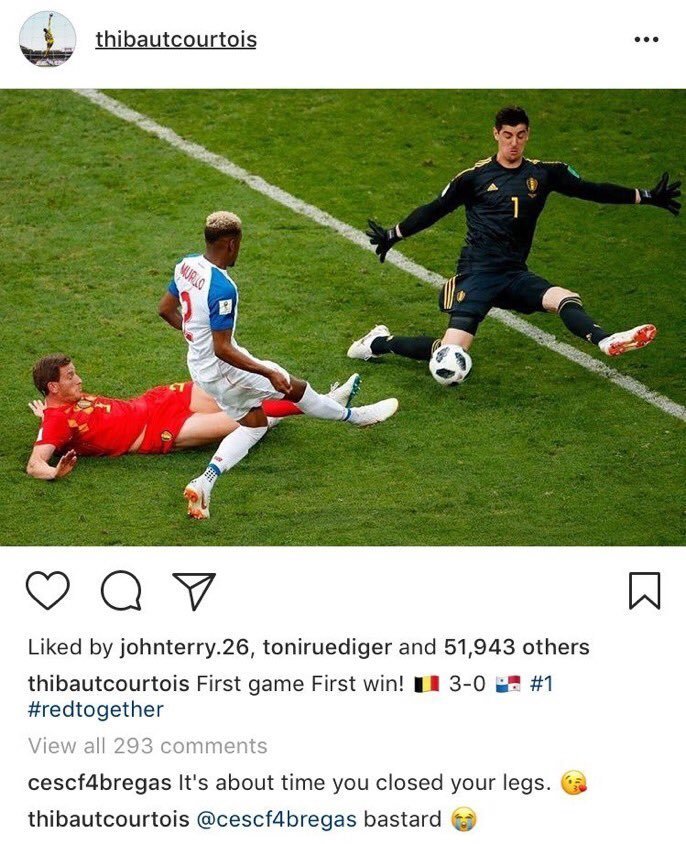Tap the Panama flag emoji in caption

pos(508,684)
